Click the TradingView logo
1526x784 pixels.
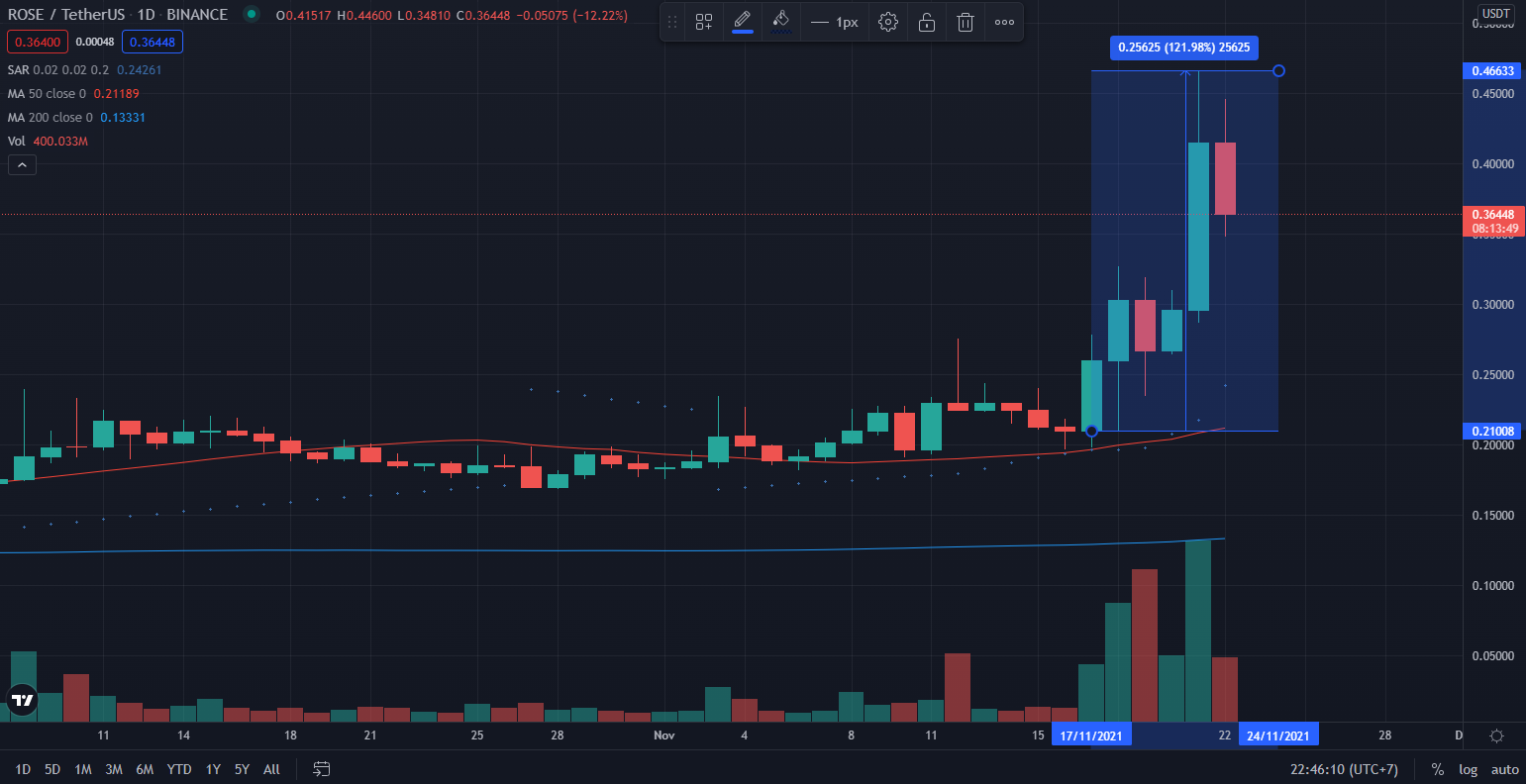[22, 700]
